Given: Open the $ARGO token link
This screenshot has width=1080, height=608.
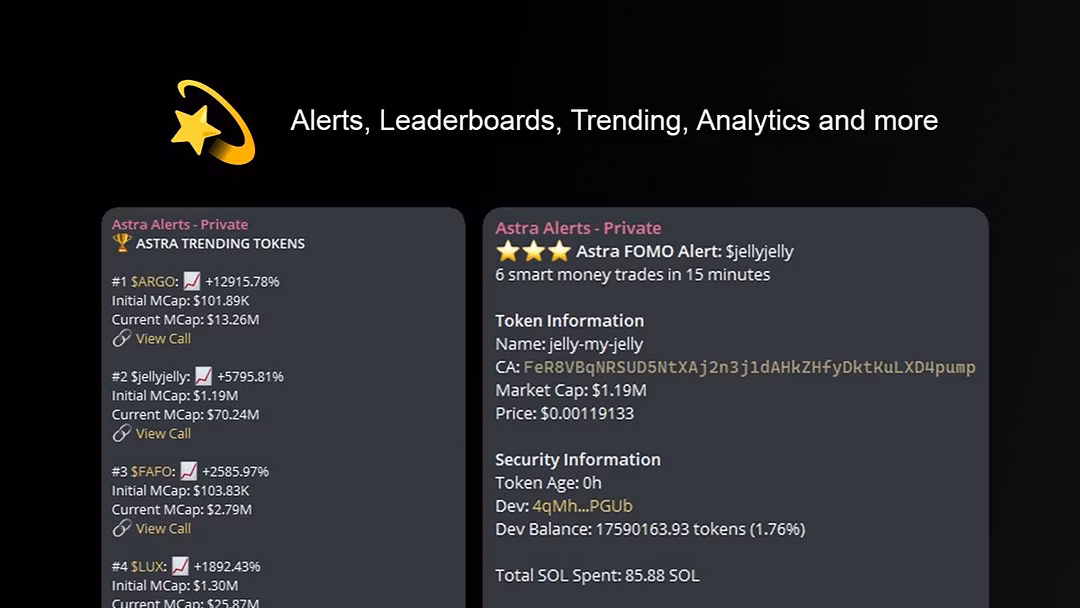Looking at the screenshot, I should pos(154,282).
